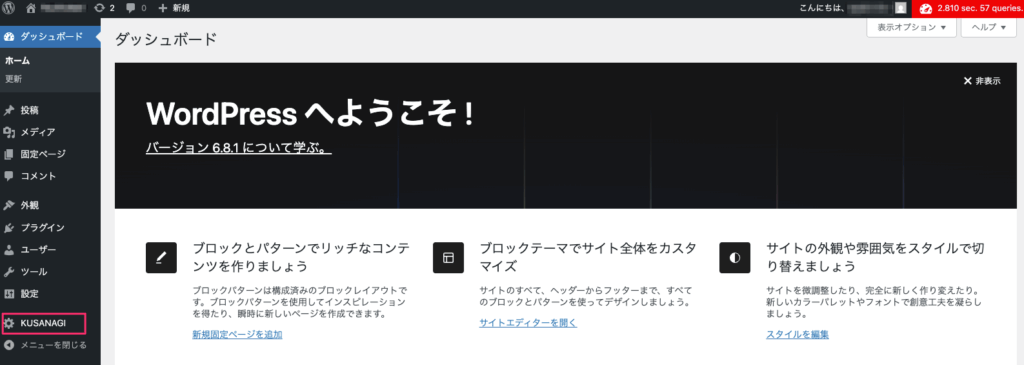Open the comments bubble icon showing 0
This screenshot has height=365, width=1024.
pos(136,8)
